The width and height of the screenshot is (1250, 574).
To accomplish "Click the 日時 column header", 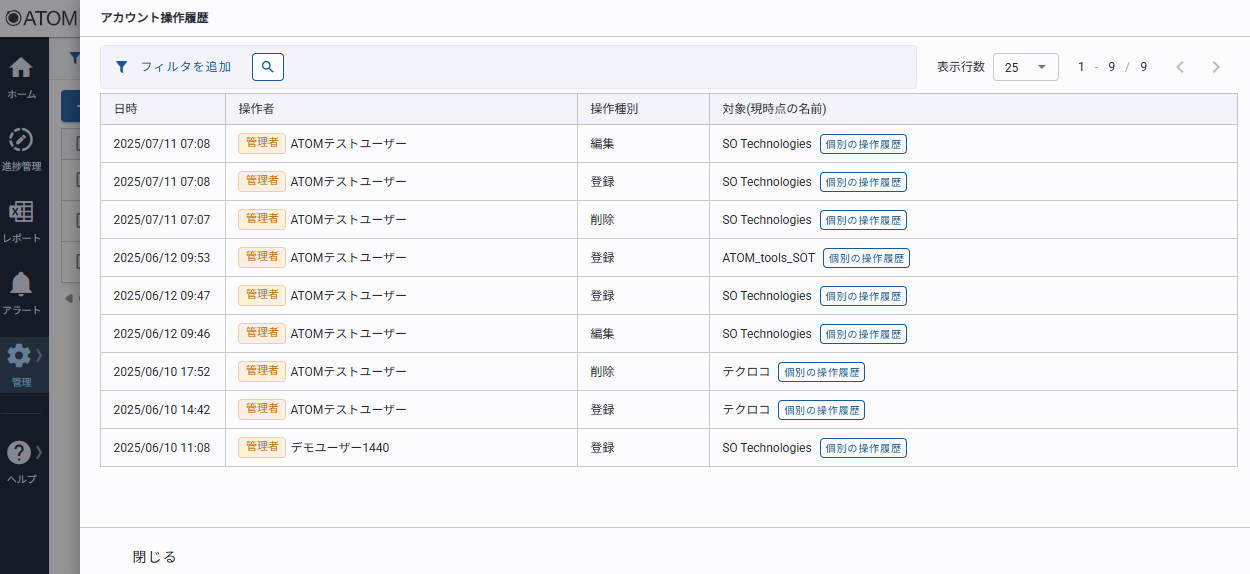I will click(x=126, y=109).
